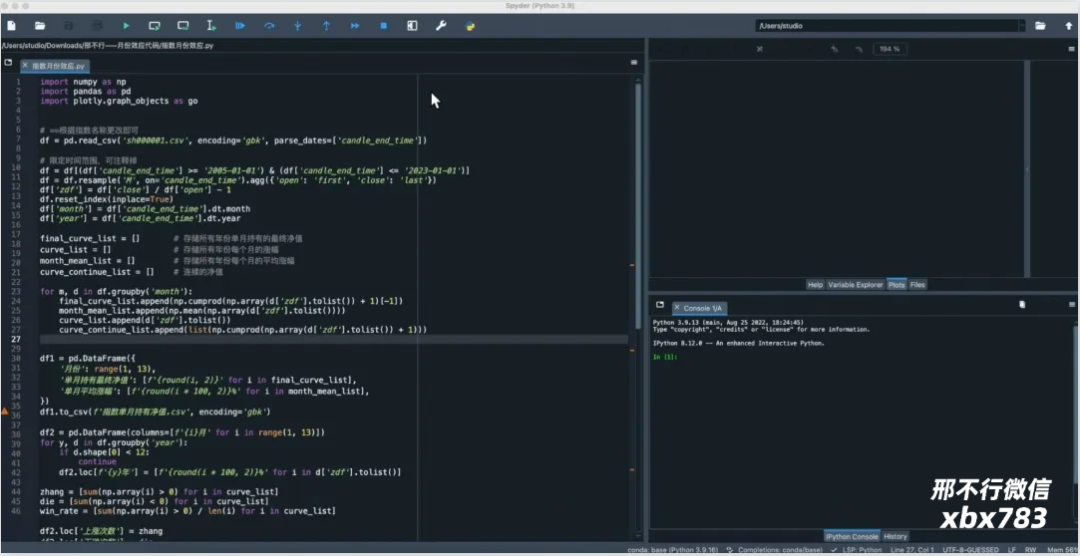Image resolution: width=1080 pixels, height=556 pixels.
Task: Open console tab browser icon
Action: point(660,304)
